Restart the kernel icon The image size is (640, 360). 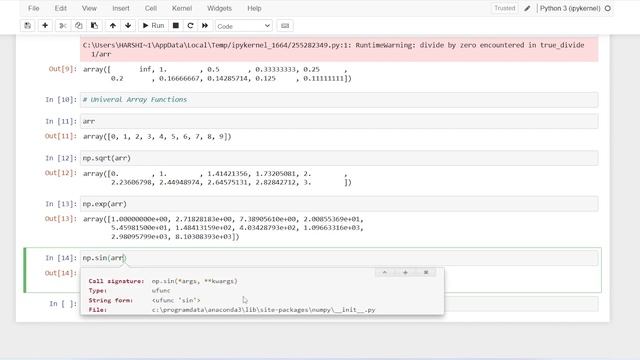click(190, 26)
